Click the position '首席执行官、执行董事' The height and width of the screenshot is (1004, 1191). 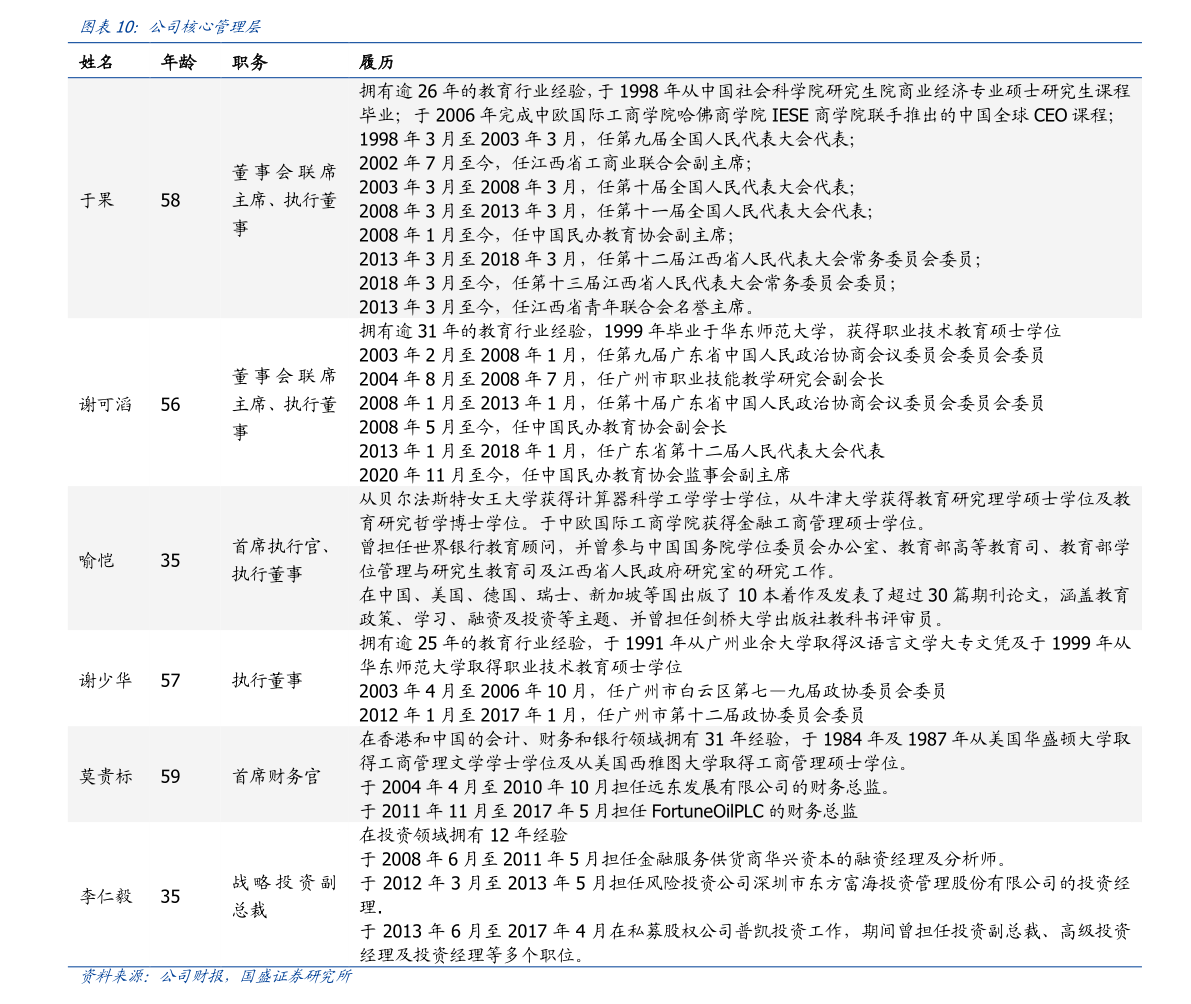point(282,560)
